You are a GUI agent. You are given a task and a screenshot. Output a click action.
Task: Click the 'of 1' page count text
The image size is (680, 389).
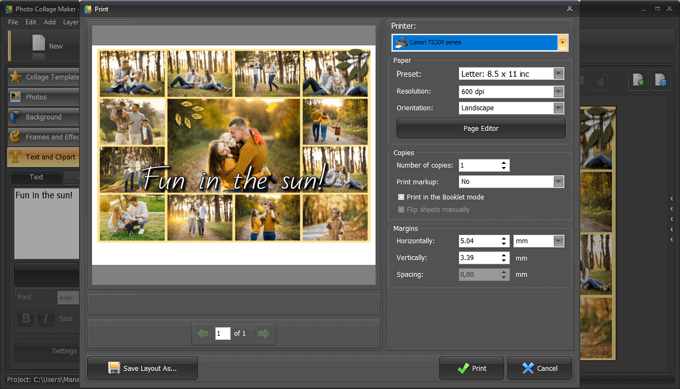pos(240,333)
